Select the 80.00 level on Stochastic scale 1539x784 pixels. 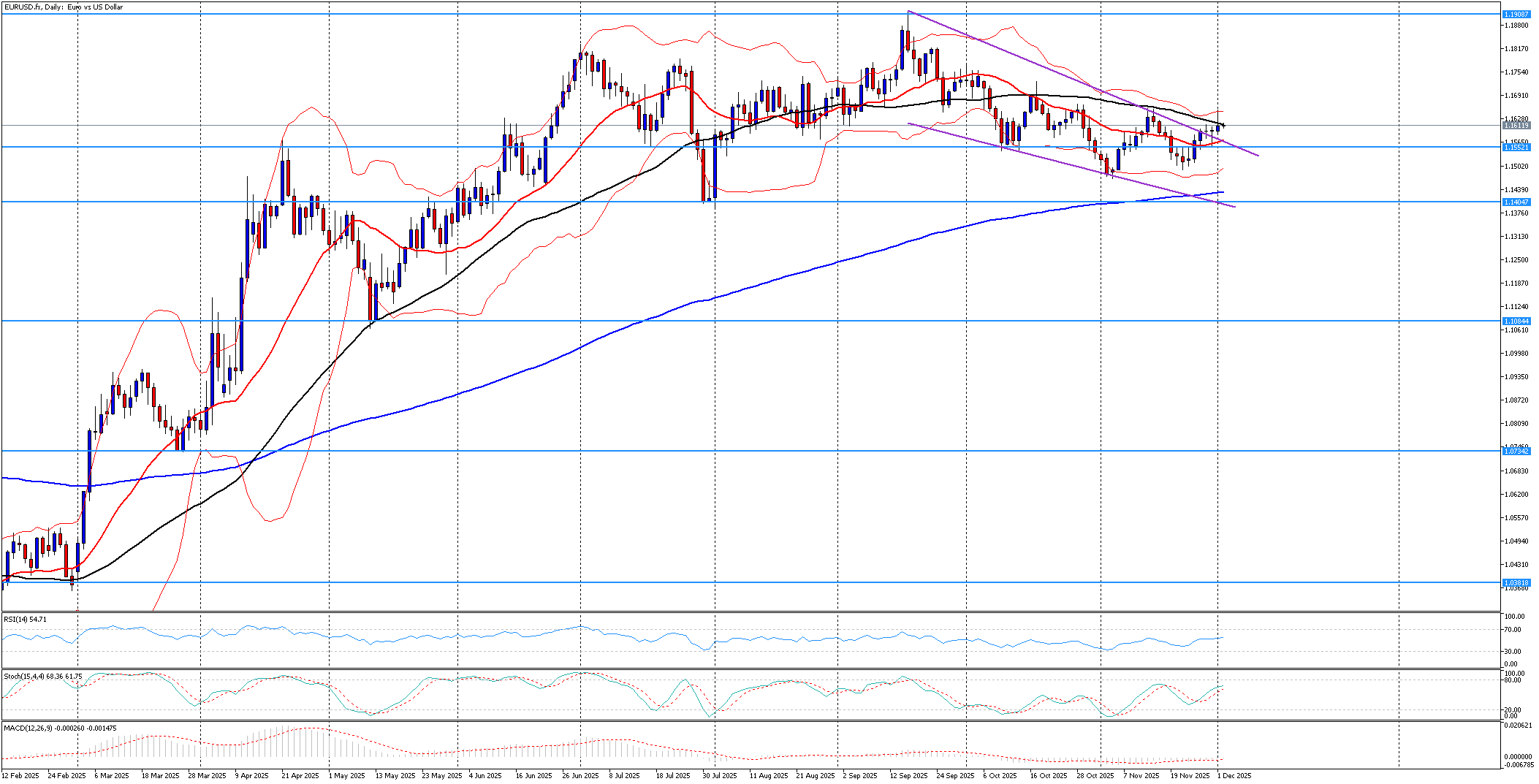(1513, 680)
